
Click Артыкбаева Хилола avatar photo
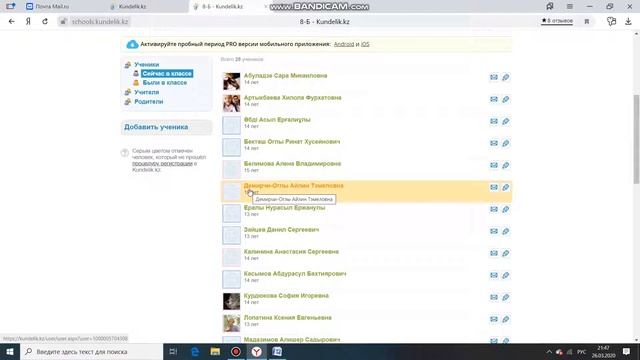[231, 103]
